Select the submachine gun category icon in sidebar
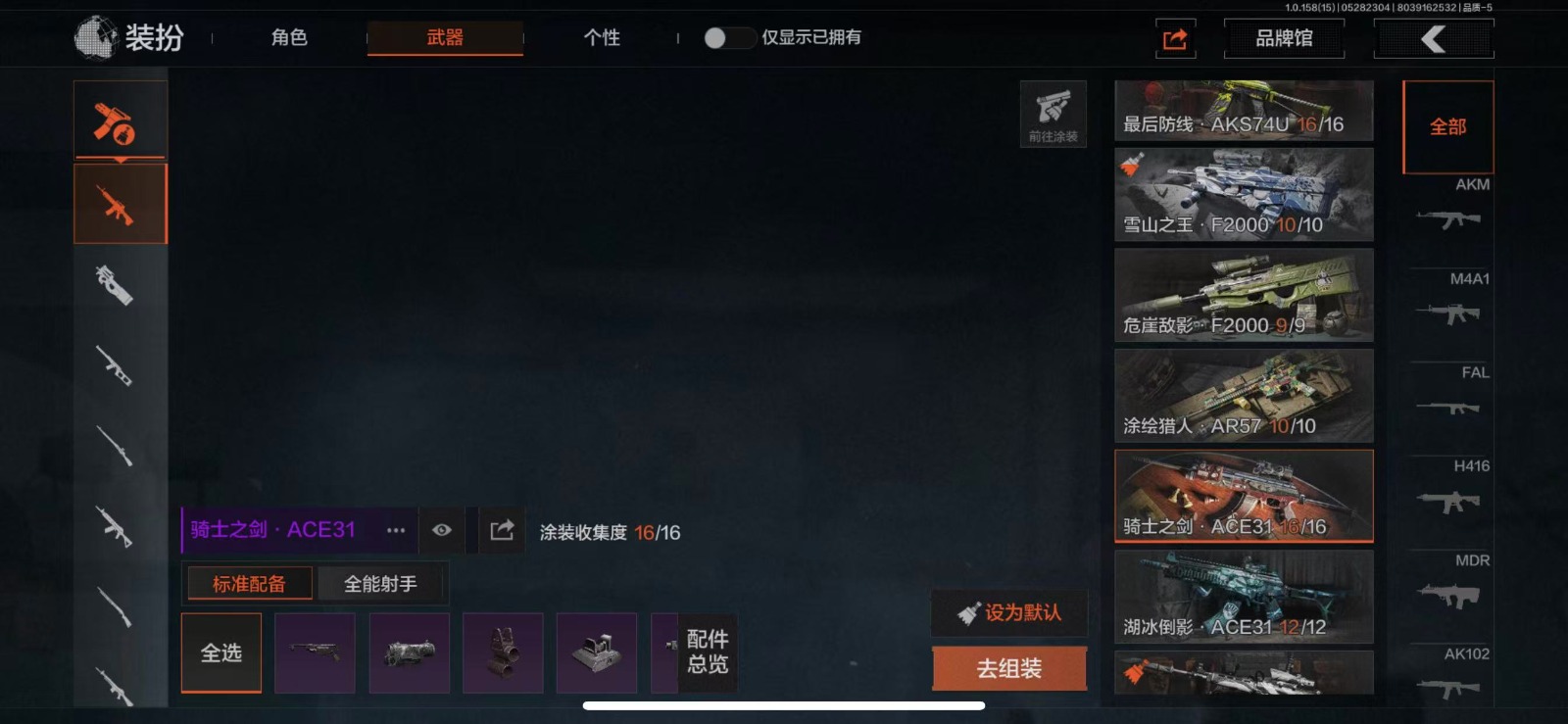The image size is (1568, 724). coord(115,285)
